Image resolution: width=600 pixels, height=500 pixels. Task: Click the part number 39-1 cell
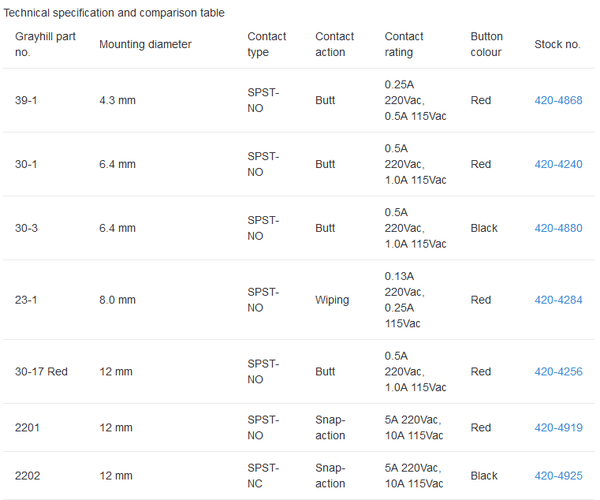tap(27, 101)
